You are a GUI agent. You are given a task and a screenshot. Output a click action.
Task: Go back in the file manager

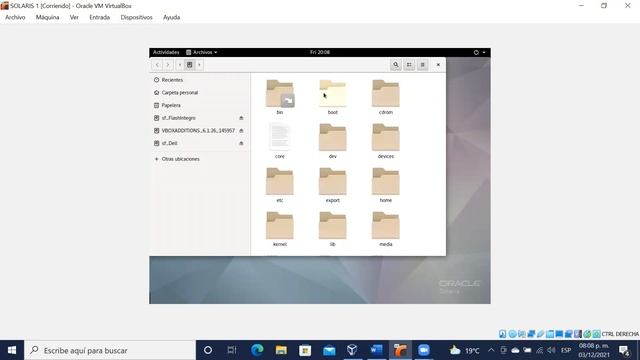point(157,65)
